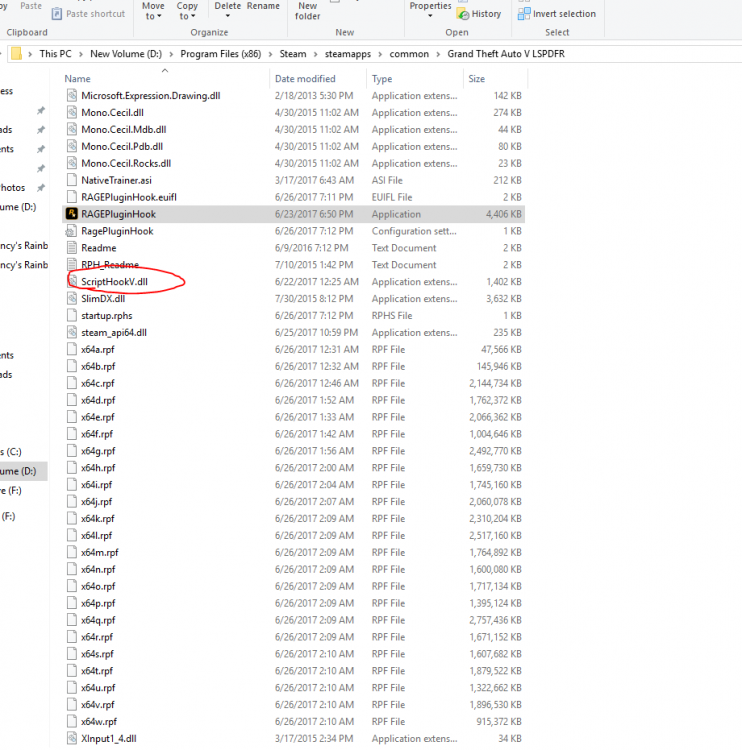Click the x64w.rpf file icon
Image resolution: width=742 pixels, height=750 pixels.
tap(72, 721)
